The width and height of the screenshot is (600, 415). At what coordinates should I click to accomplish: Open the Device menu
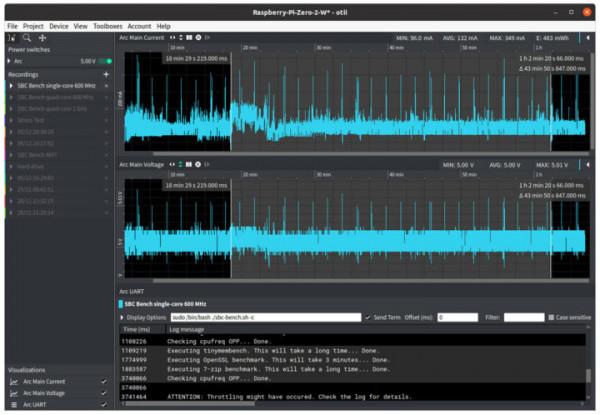point(58,25)
